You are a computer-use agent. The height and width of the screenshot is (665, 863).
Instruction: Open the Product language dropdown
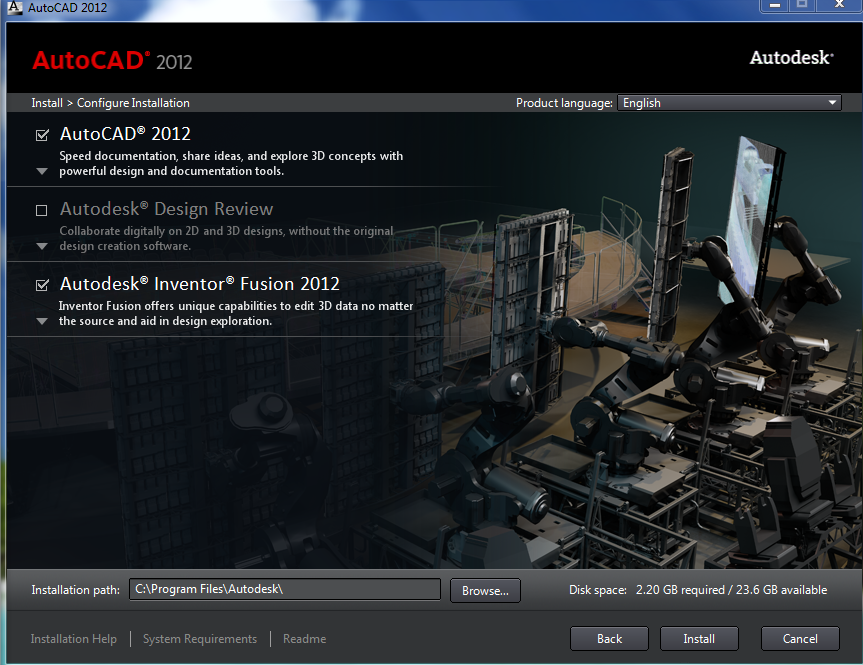[x=729, y=103]
